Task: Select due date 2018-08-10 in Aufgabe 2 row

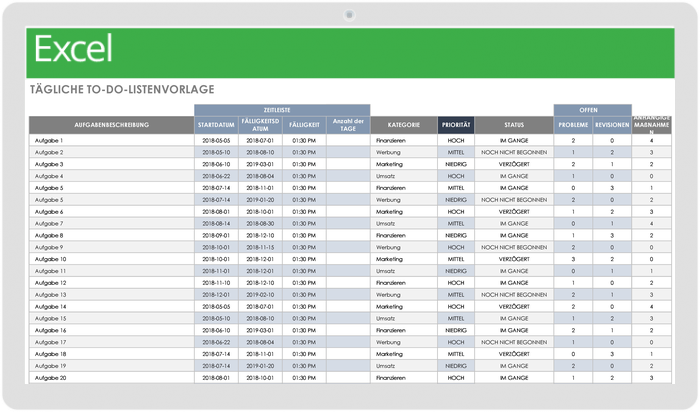Action: [x=260, y=152]
